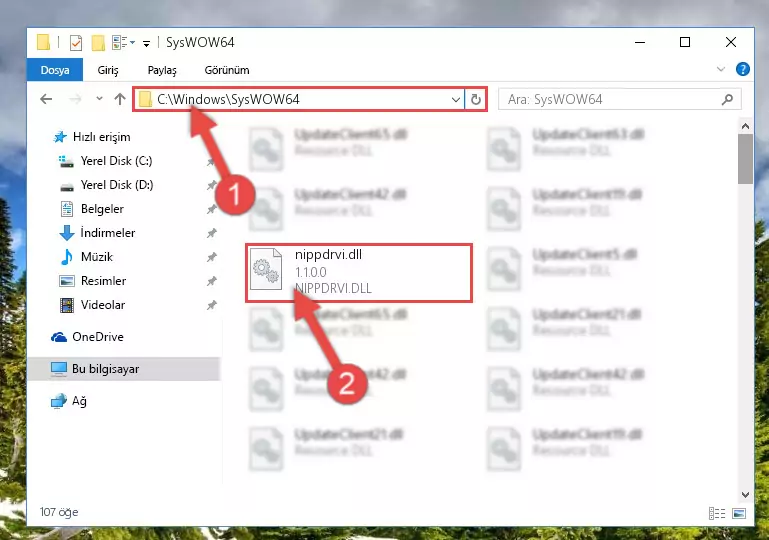Click the New Folder icon in quick access toolbar
Screen dimensions: 769x540
98,43
